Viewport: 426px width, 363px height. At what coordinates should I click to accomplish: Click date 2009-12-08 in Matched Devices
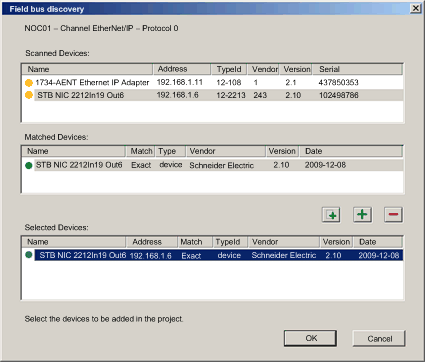click(325, 165)
